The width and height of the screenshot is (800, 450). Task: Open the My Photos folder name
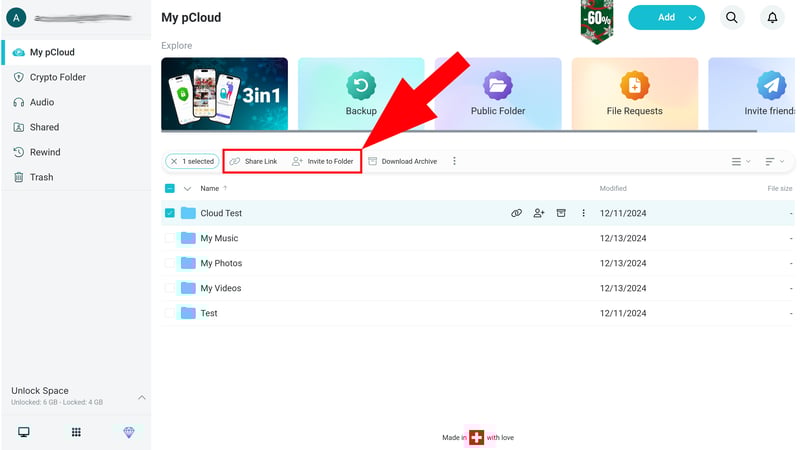[221, 263]
